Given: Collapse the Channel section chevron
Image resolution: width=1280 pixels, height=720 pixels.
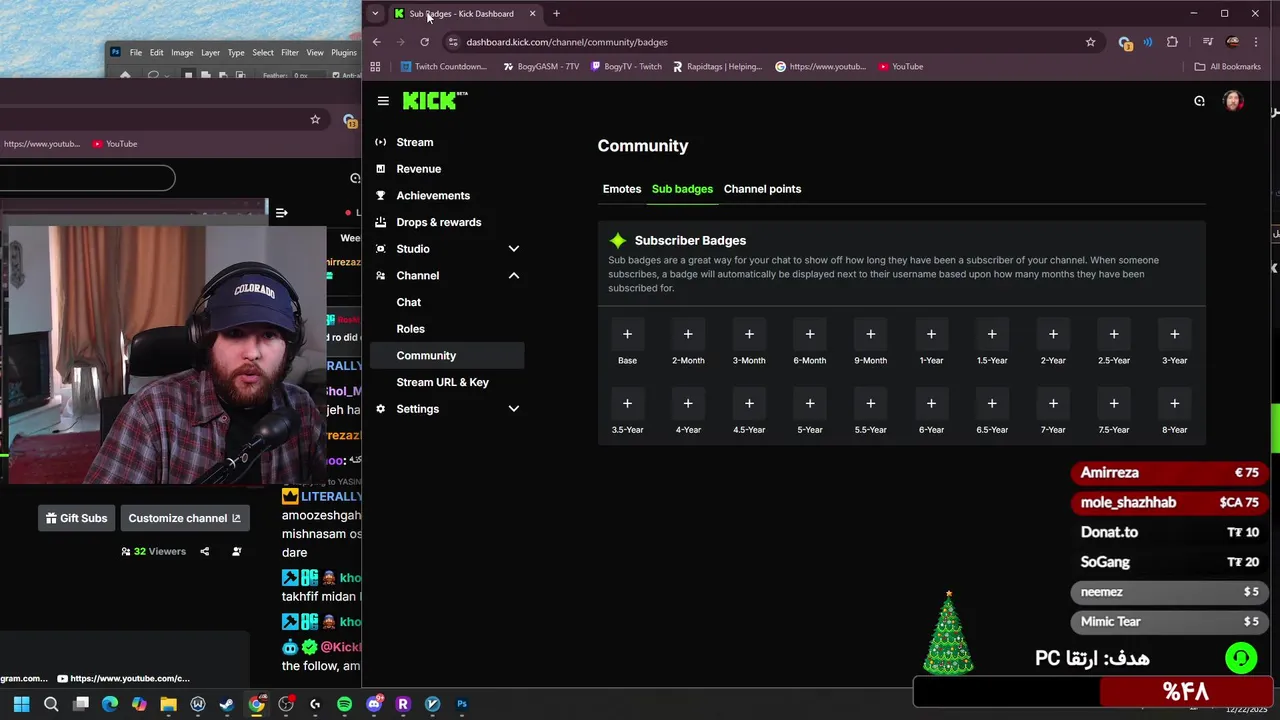Looking at the screenshot, I should [x=514, y=276].
